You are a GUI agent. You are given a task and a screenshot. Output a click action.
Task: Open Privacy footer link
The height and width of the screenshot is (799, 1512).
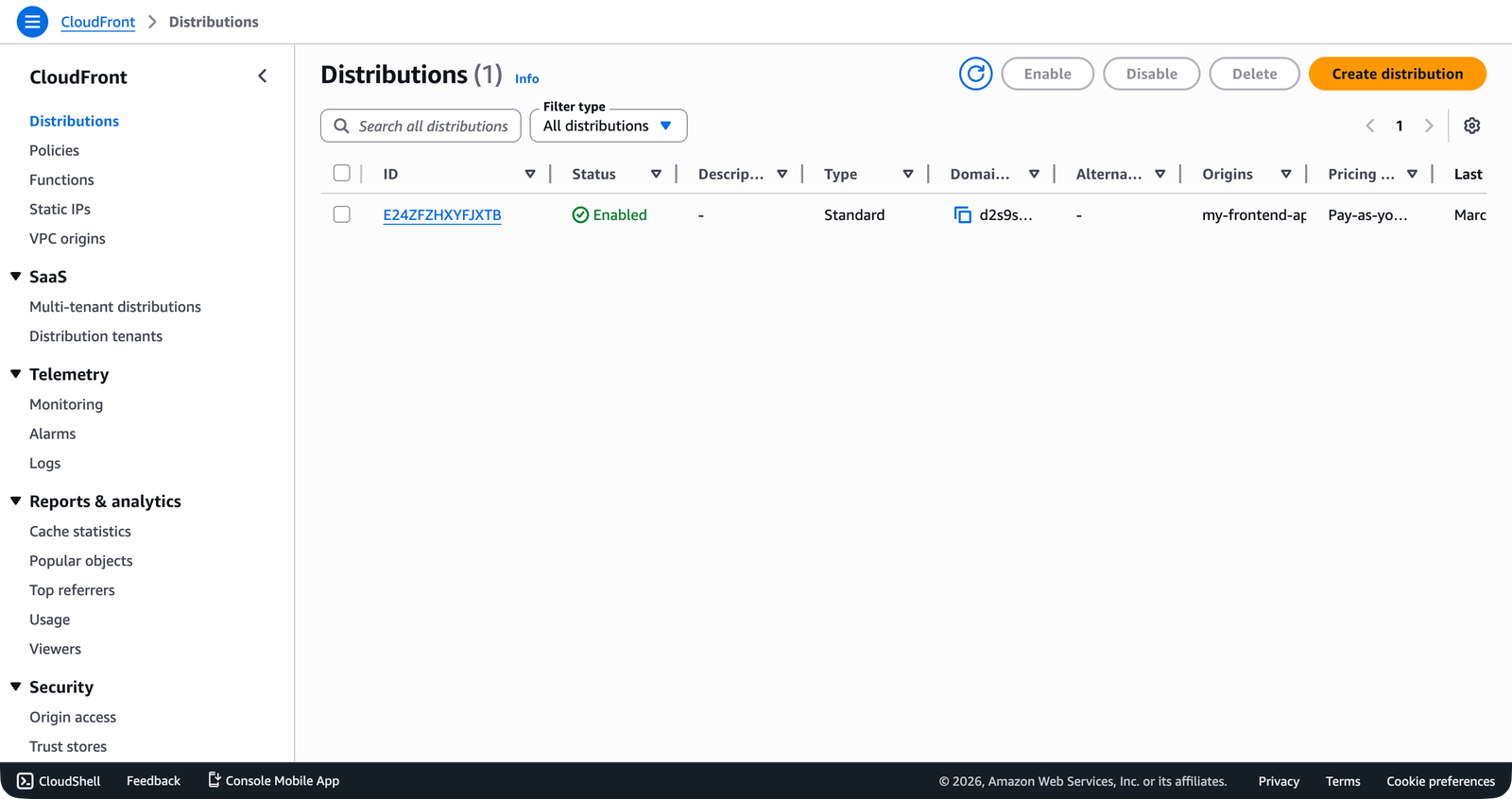(x=1279, y=781)
